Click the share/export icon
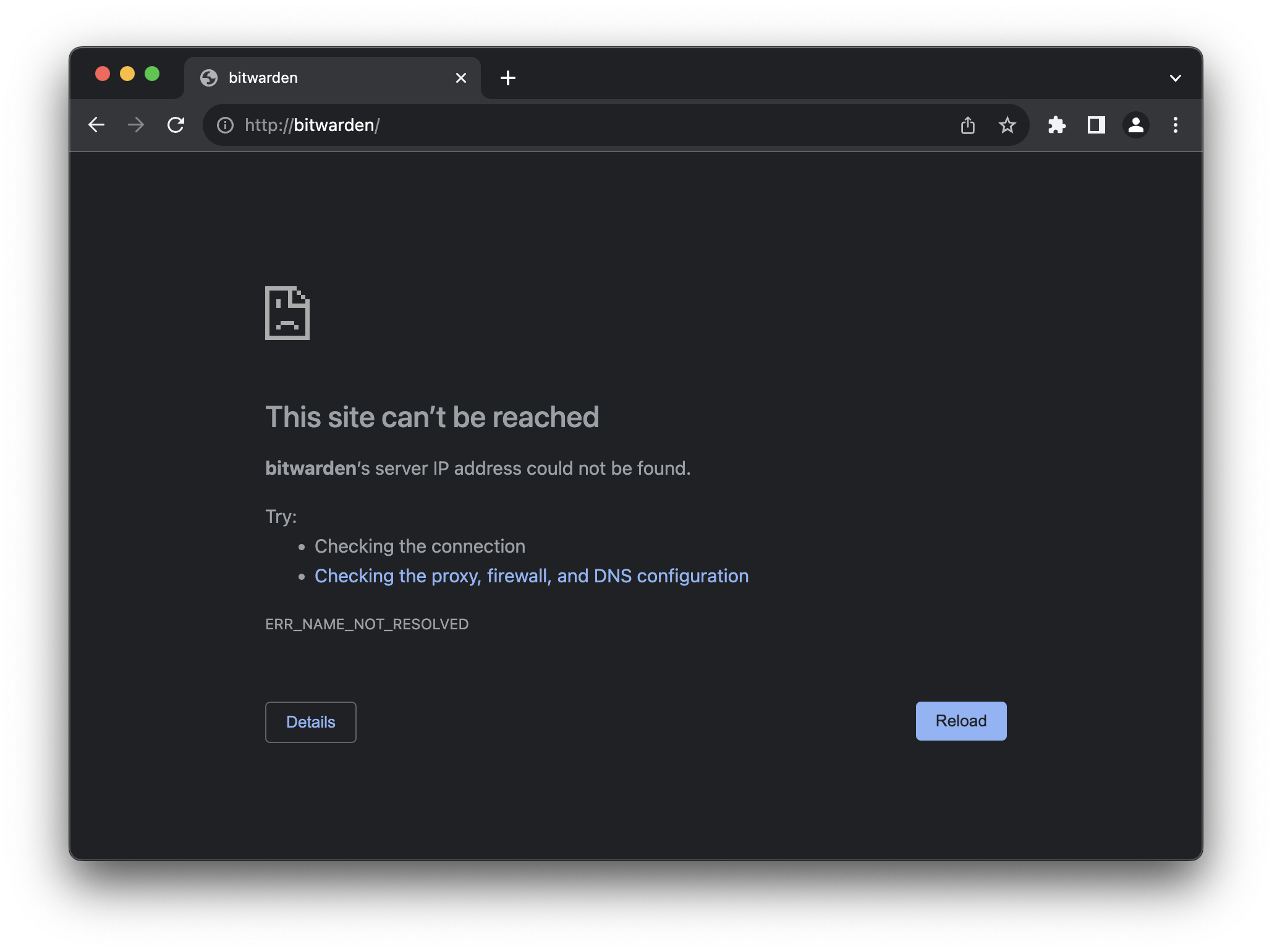The image size is (1272, 952). (x=967, y=125)
